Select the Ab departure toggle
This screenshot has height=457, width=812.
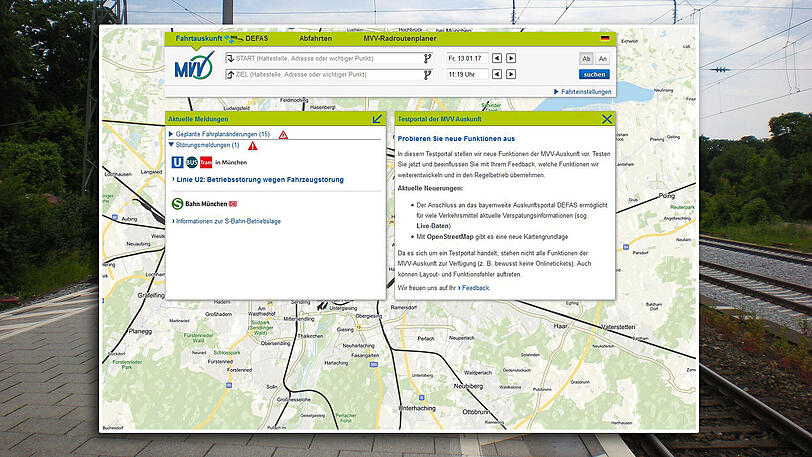[586, 59]
